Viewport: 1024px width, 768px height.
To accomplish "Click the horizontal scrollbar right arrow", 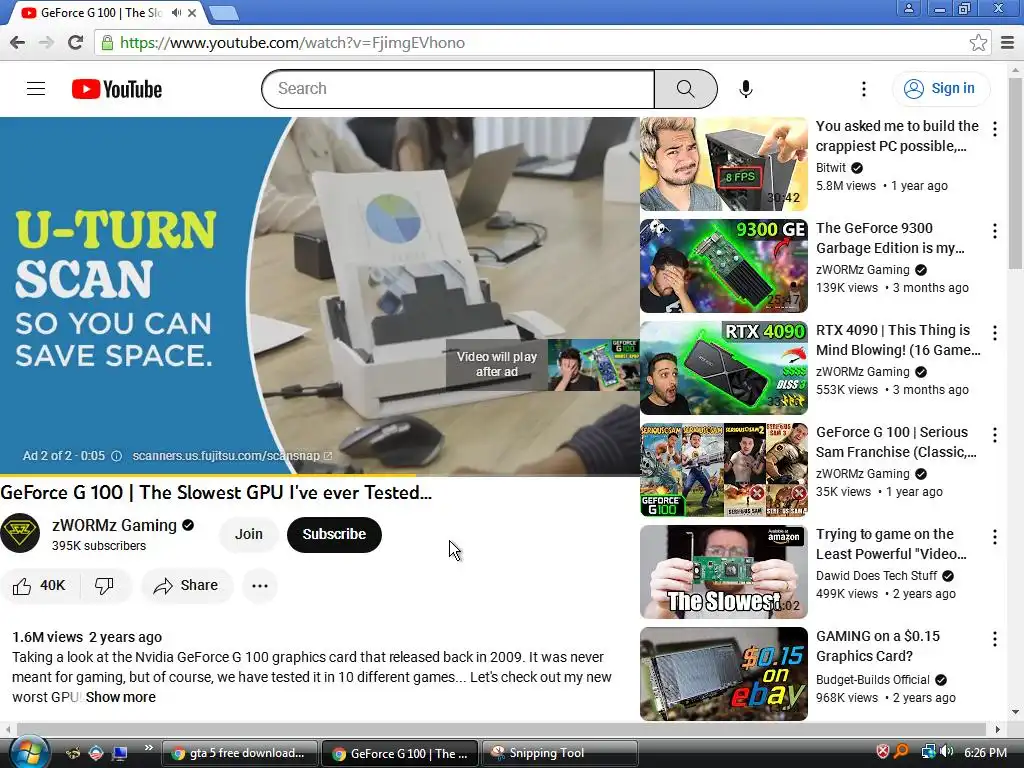I will tap(997, 729).
